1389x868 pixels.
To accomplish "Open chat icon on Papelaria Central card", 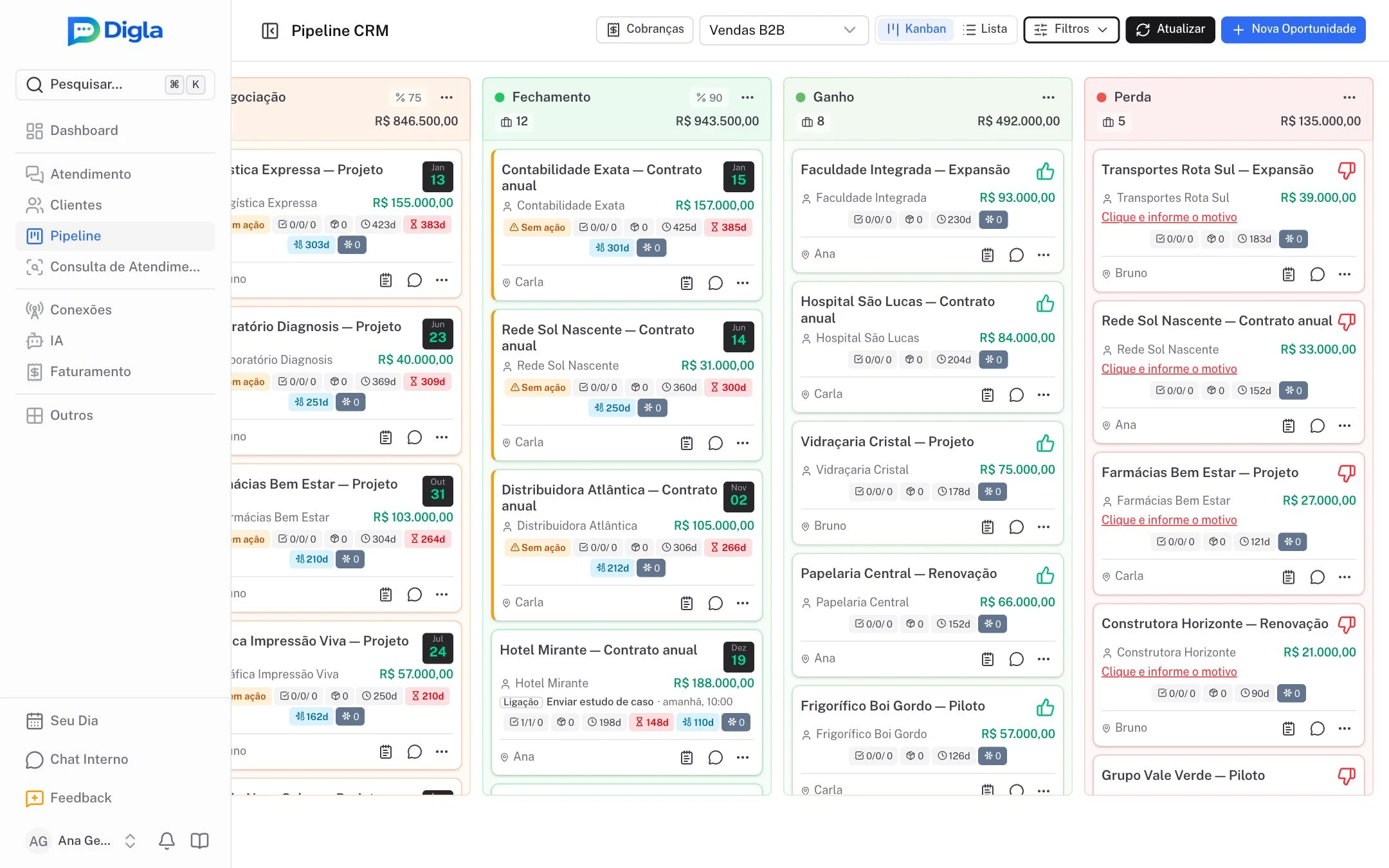I will pos(1017,659).
